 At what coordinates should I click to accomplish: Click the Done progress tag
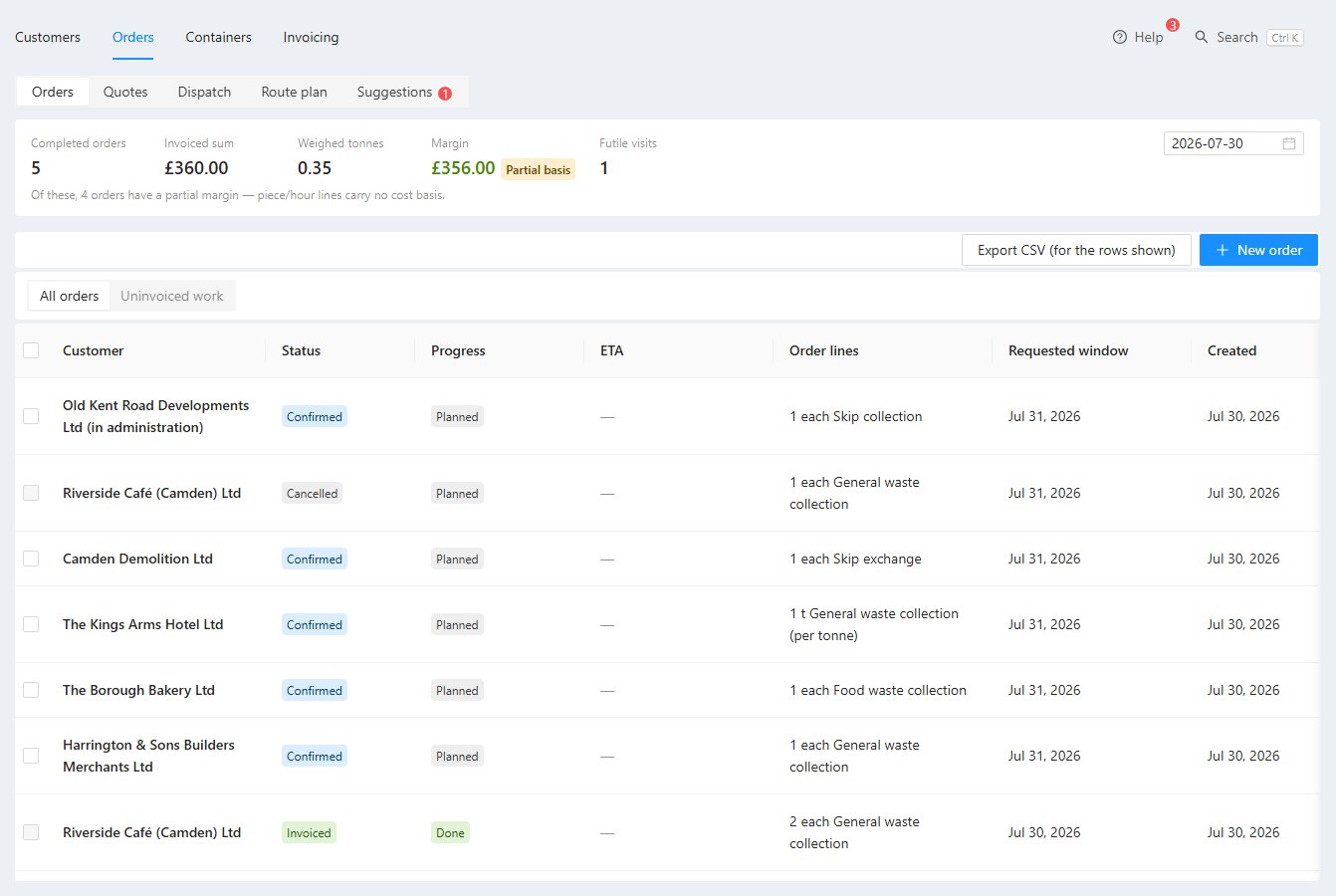pos(450,833)
